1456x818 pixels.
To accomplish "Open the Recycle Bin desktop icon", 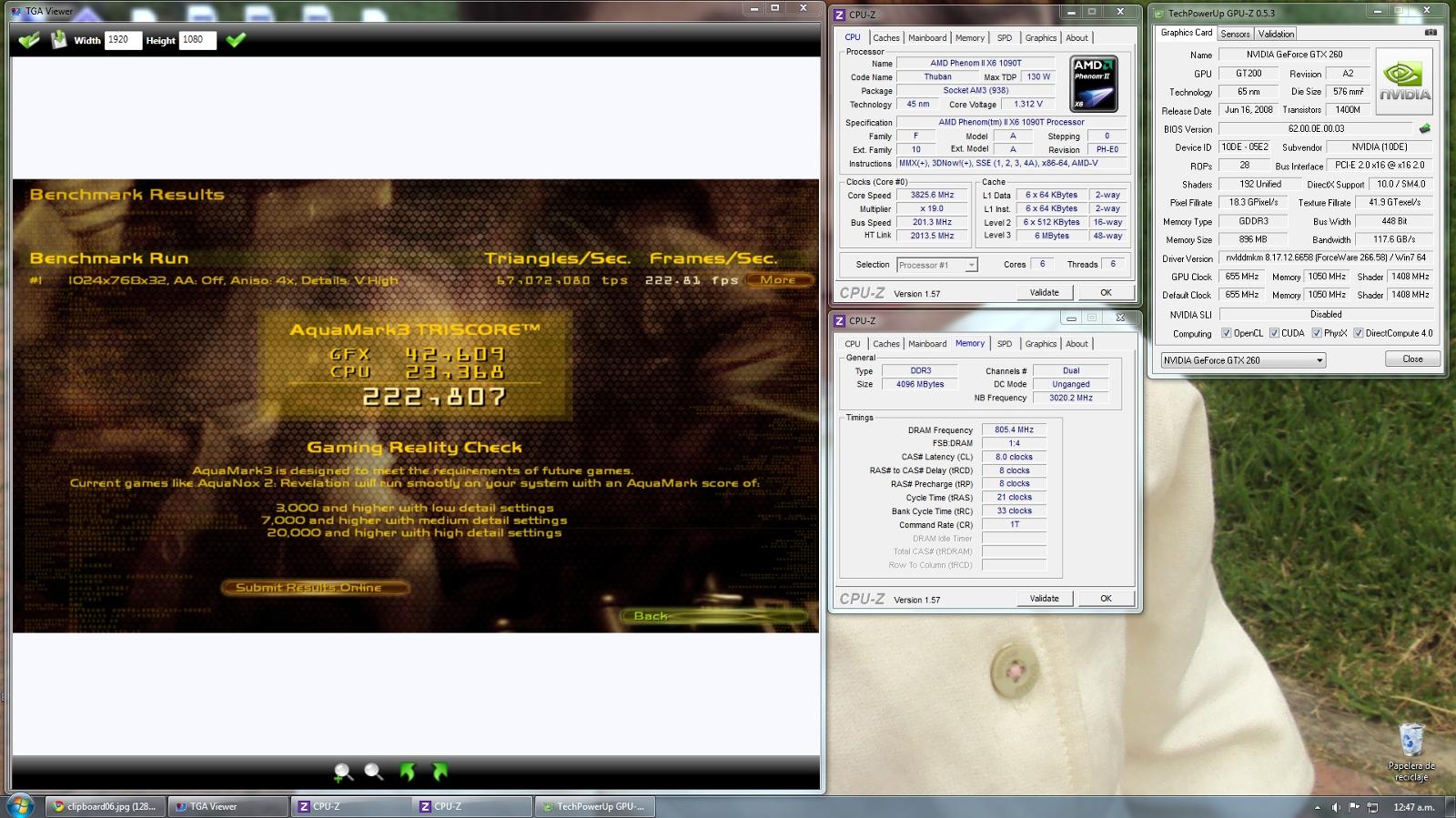I will [x=1411, y=752].
